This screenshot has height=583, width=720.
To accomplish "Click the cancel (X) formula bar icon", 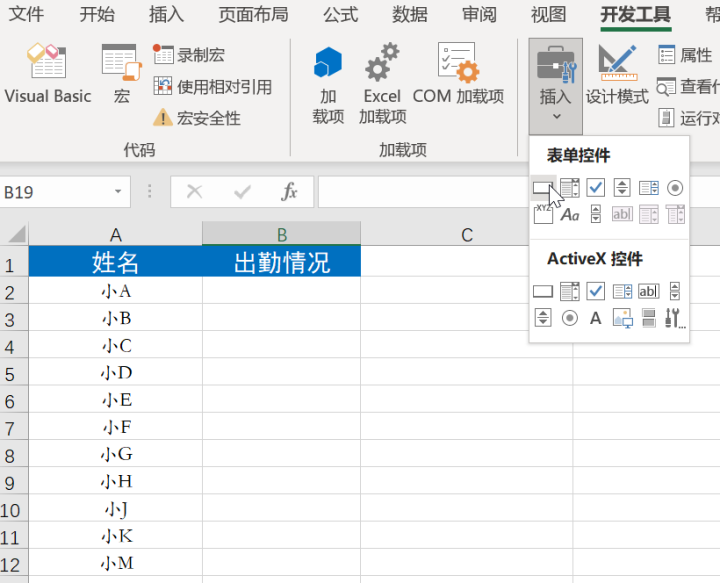I will pos(195,192).
